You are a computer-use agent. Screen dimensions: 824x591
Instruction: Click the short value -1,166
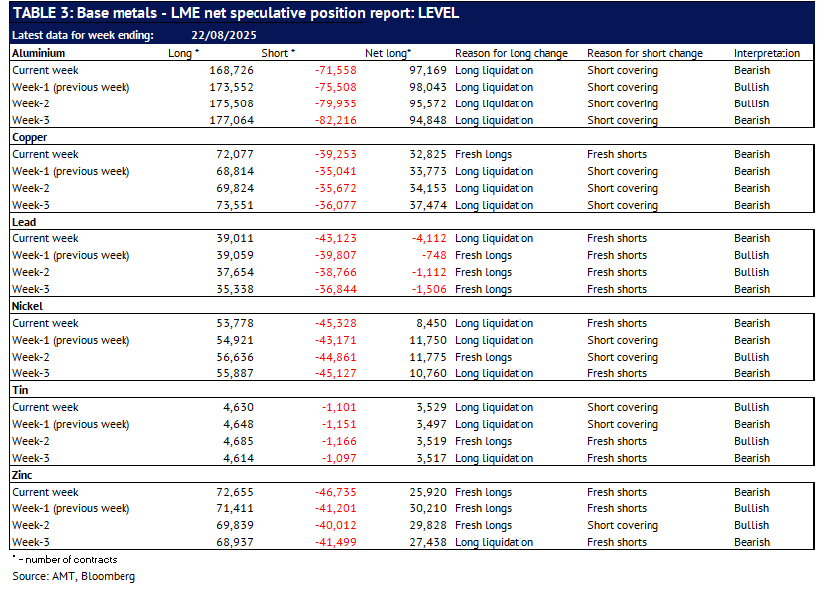tap(339, 441)
